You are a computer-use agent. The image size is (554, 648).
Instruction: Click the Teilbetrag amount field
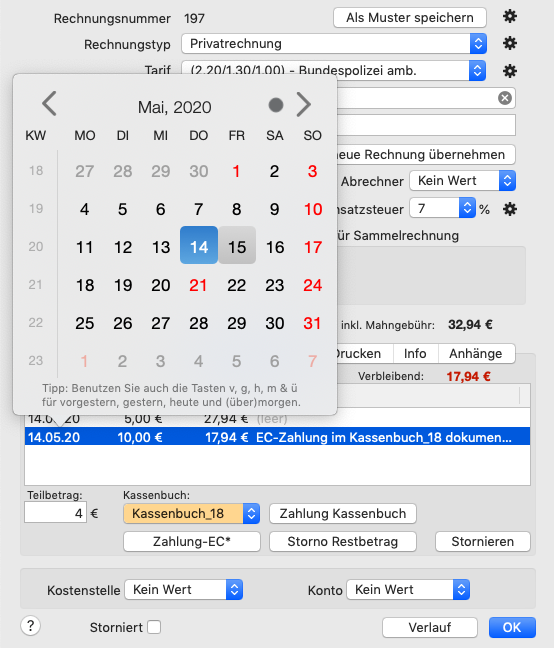point(55,512)
